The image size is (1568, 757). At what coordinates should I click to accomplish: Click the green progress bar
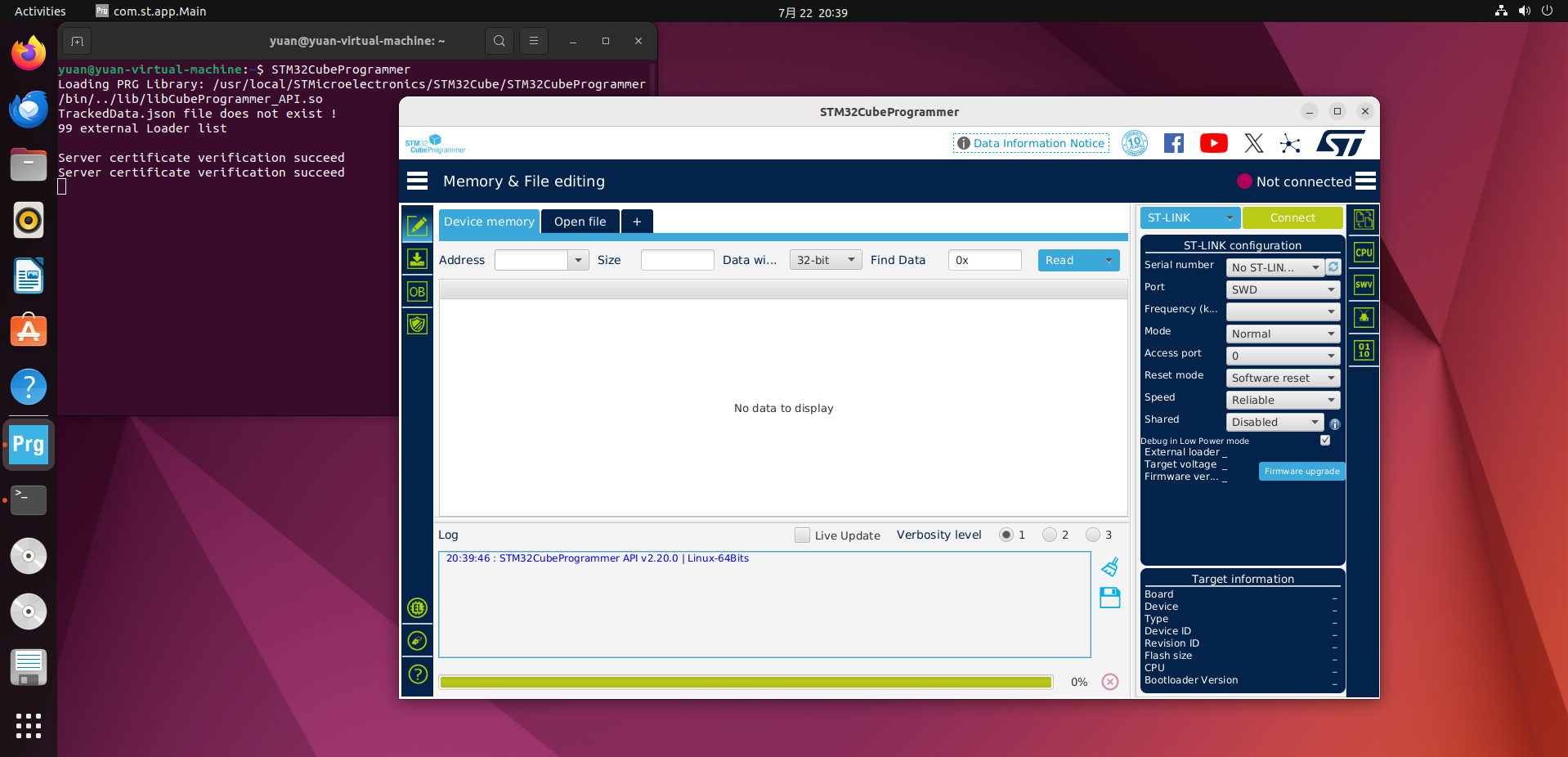pos(746,682)
